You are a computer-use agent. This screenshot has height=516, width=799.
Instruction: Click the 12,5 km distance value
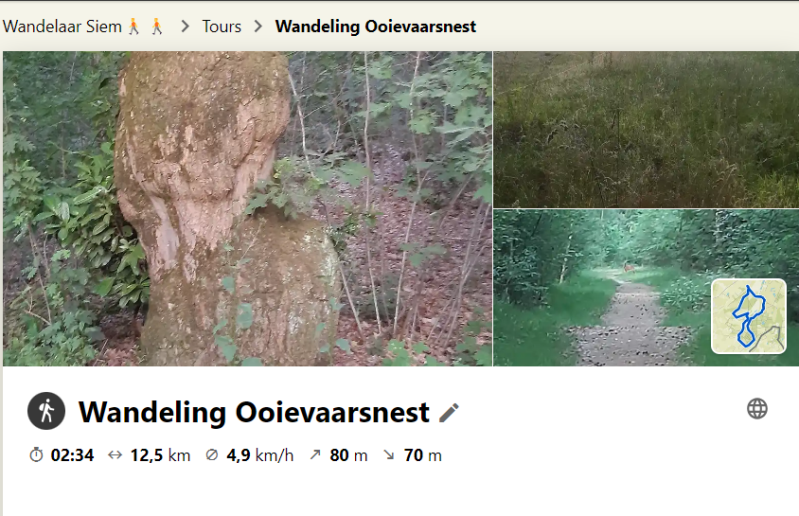[x=160, y=455]
